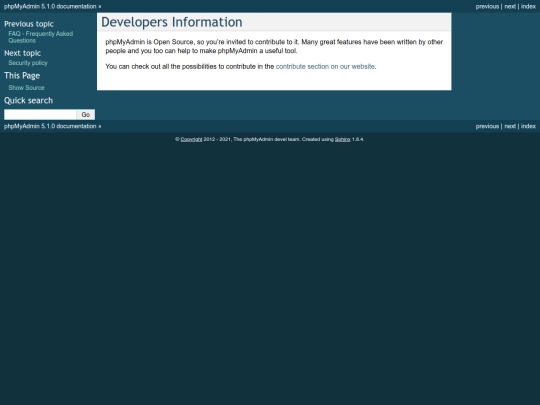
Task: Click the 'Next topic' sidebar heading
Action: pos(22,53)
